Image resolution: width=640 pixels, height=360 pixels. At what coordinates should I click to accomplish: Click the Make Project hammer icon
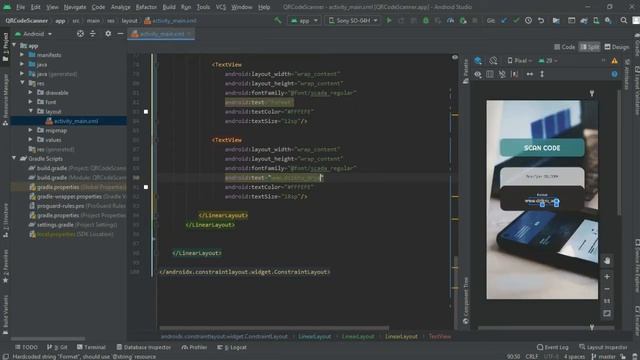click(278, 20)
